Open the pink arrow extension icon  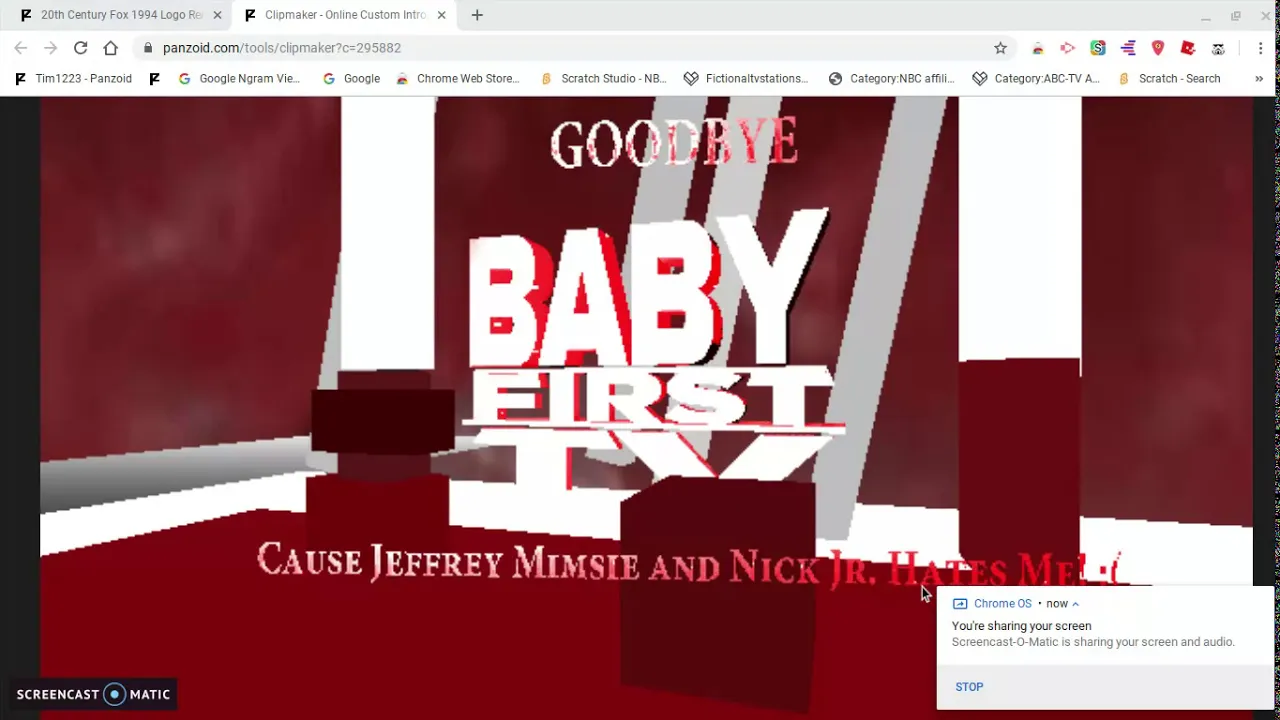pos(1068,48)
